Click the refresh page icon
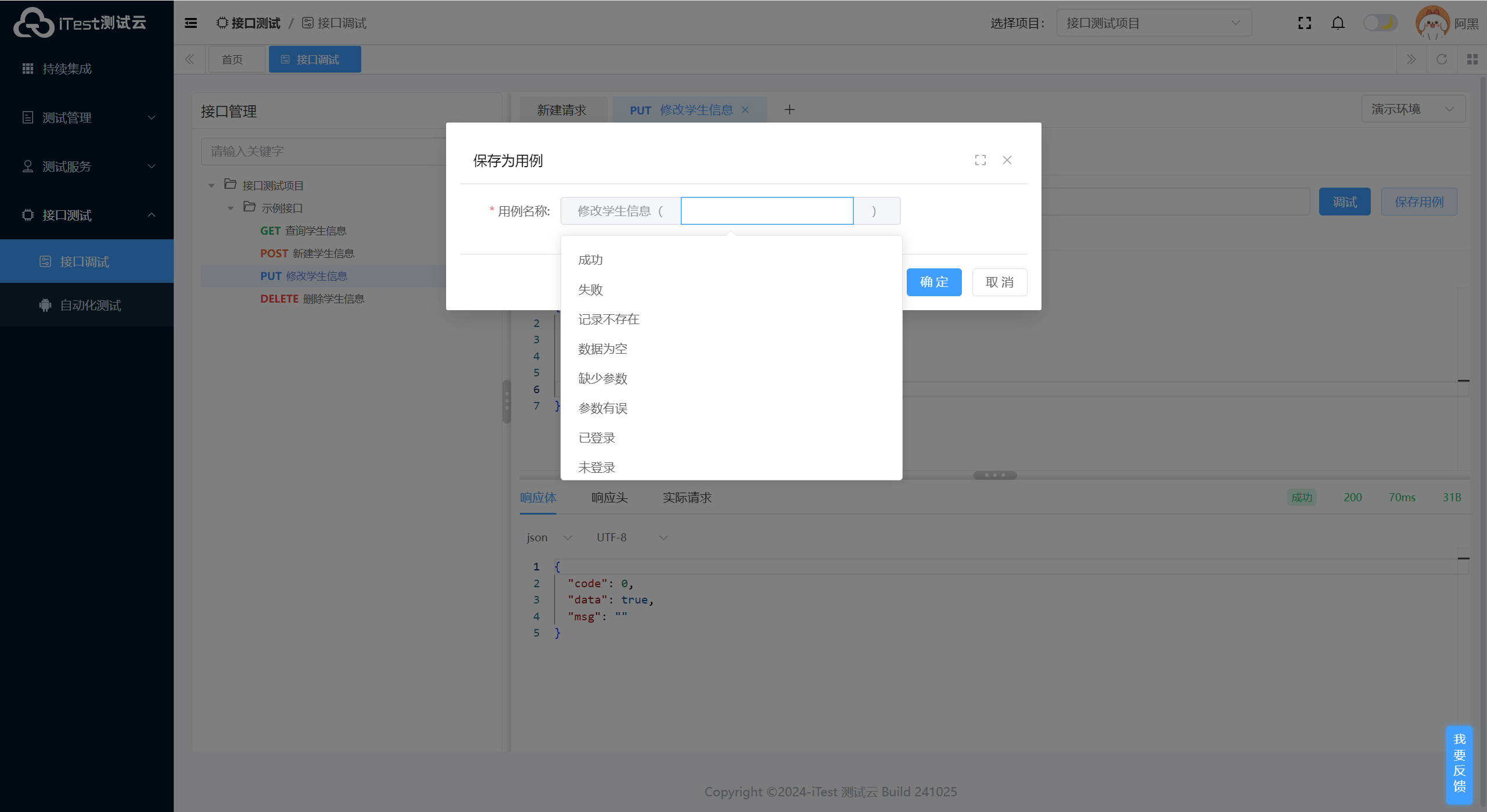The width and height of the screenshot is (1487, 812). coord(1442,59)
